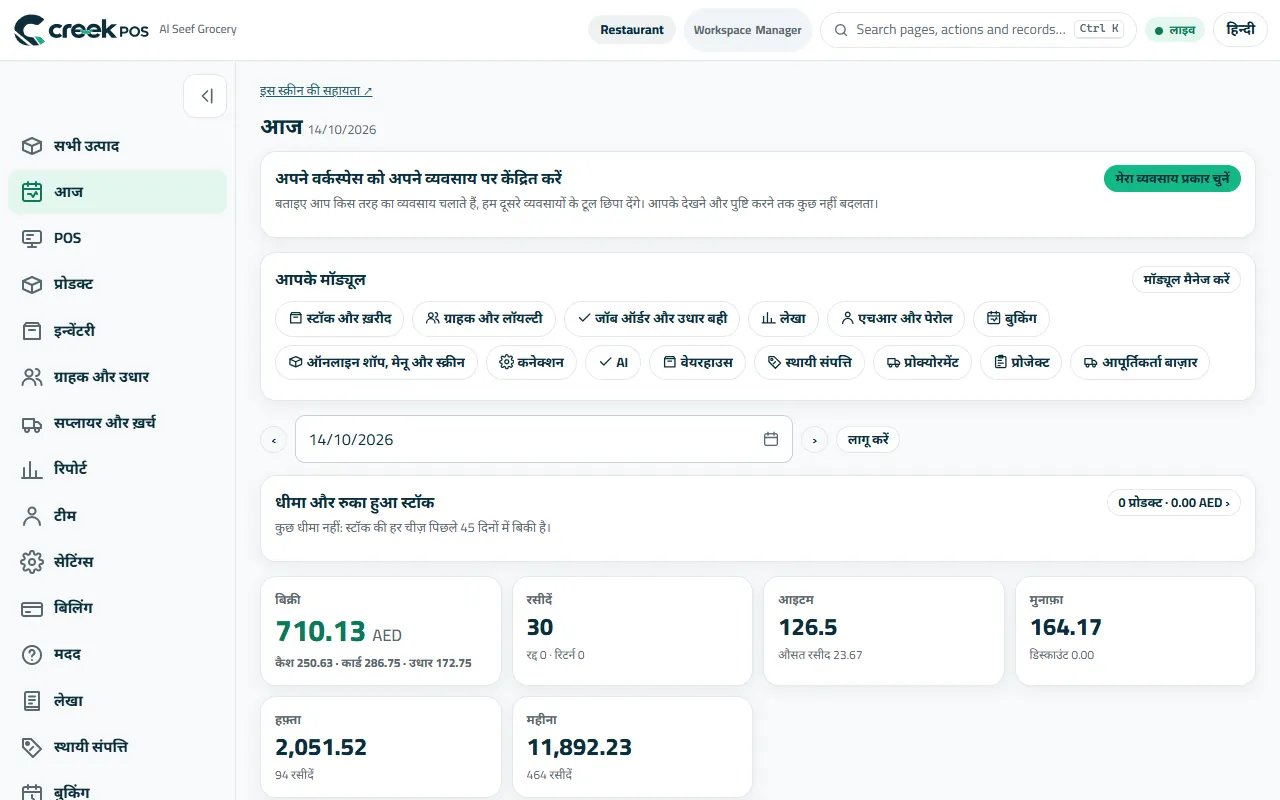This screenshot has width=1280, height=800.
Task: Switch to Workspace Manager
Action: (748, 30)
